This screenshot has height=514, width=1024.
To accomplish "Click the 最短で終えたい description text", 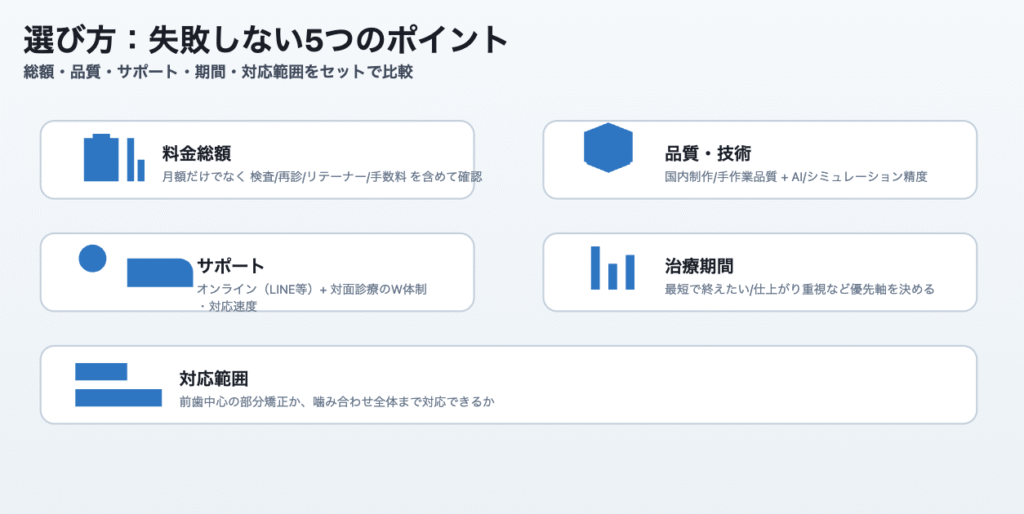I will tap(799, 290).
